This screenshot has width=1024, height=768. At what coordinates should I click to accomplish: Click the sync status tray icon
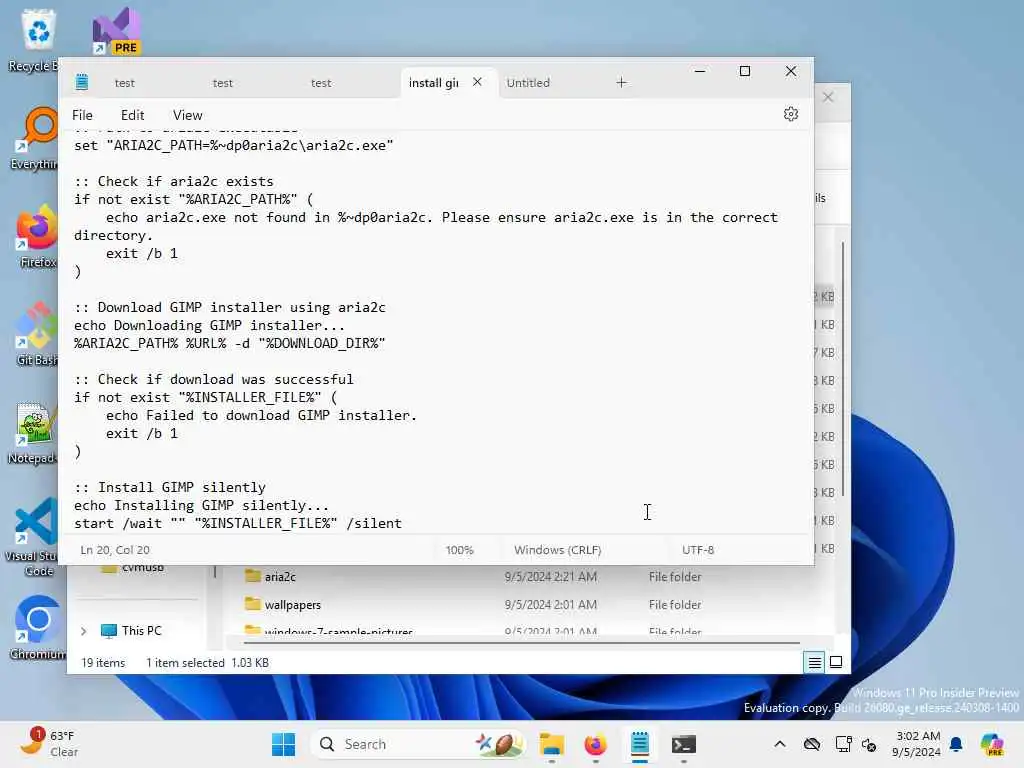(x=869, y=744)
